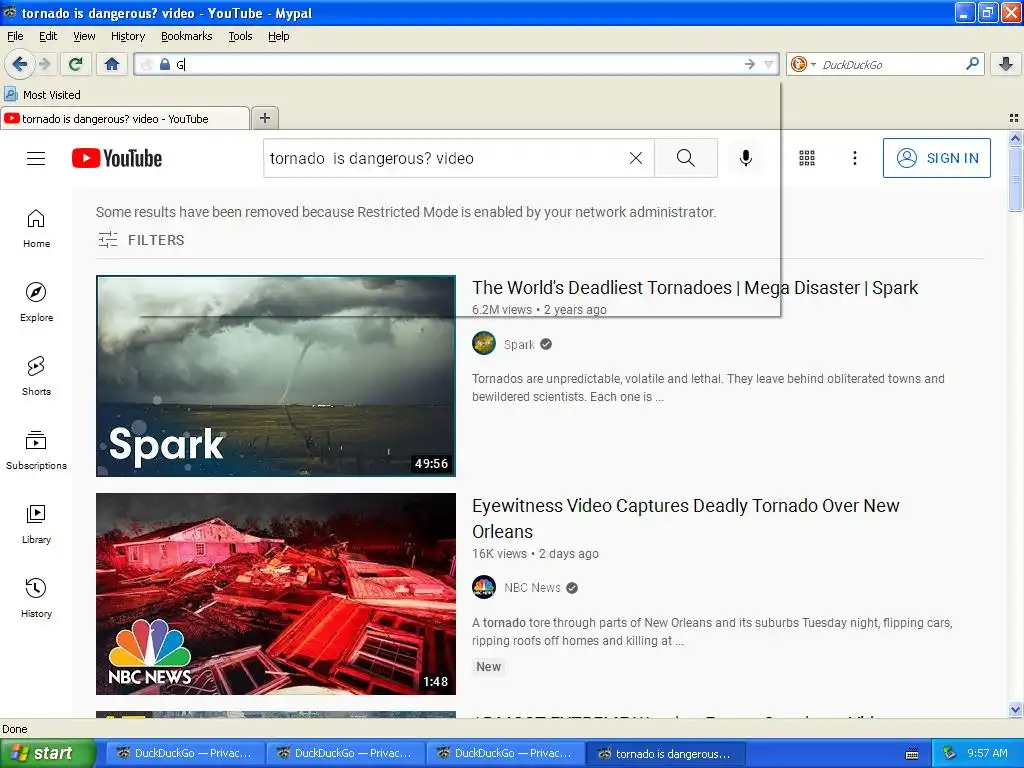Open the Edit menu
Viewport: 1024px width, 768px height.
click(48, 36)
